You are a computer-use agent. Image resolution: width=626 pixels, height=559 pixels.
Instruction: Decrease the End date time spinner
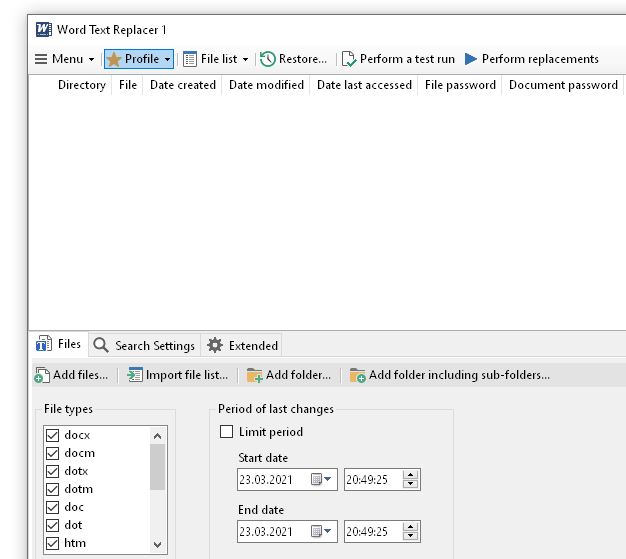[x=410, y=536]
